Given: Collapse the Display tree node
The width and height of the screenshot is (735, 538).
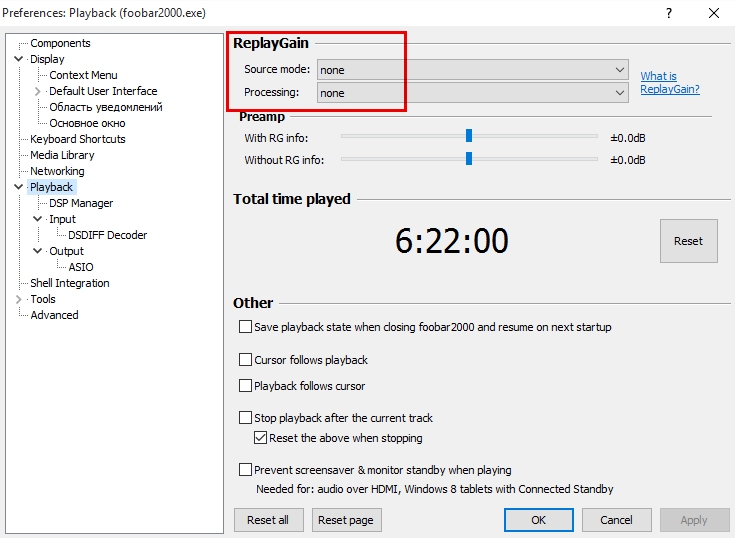Looking at the screenshot, I should [19, 59].
